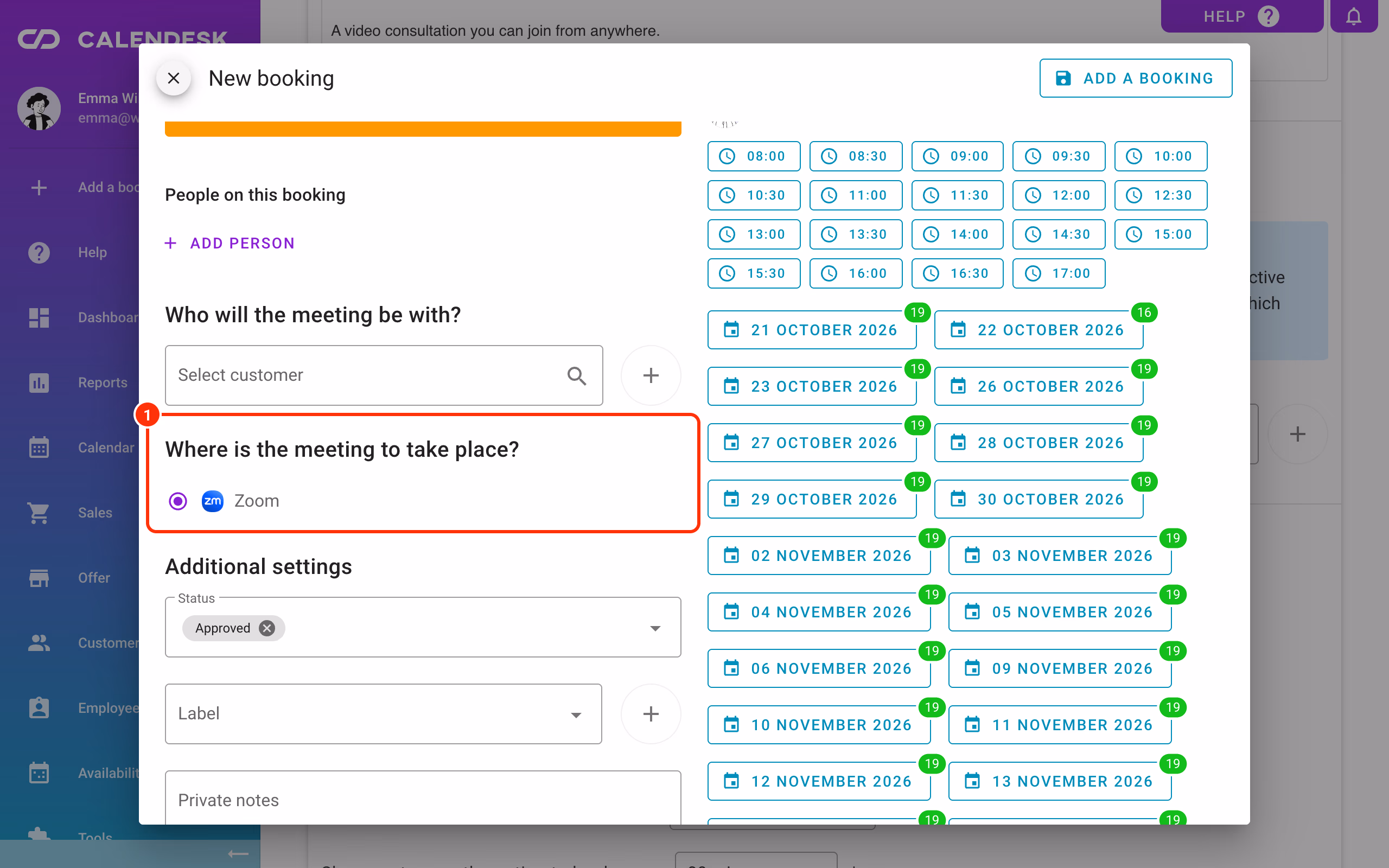Select the Zoom radio button
Viewport: 1389px width, 868px height.
pos(178,501)
